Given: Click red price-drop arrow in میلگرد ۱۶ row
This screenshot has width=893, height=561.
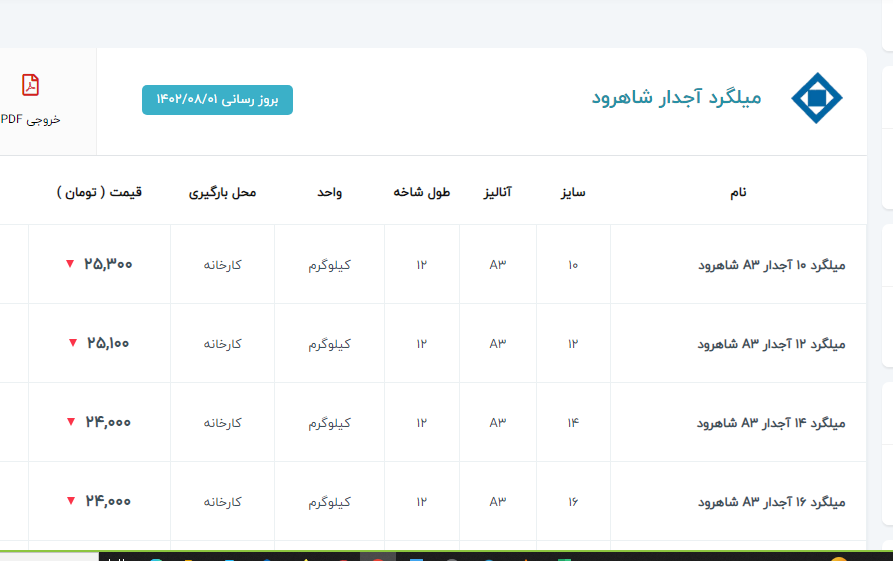Looking at the screenshot, I should click(x=70, y=501).
